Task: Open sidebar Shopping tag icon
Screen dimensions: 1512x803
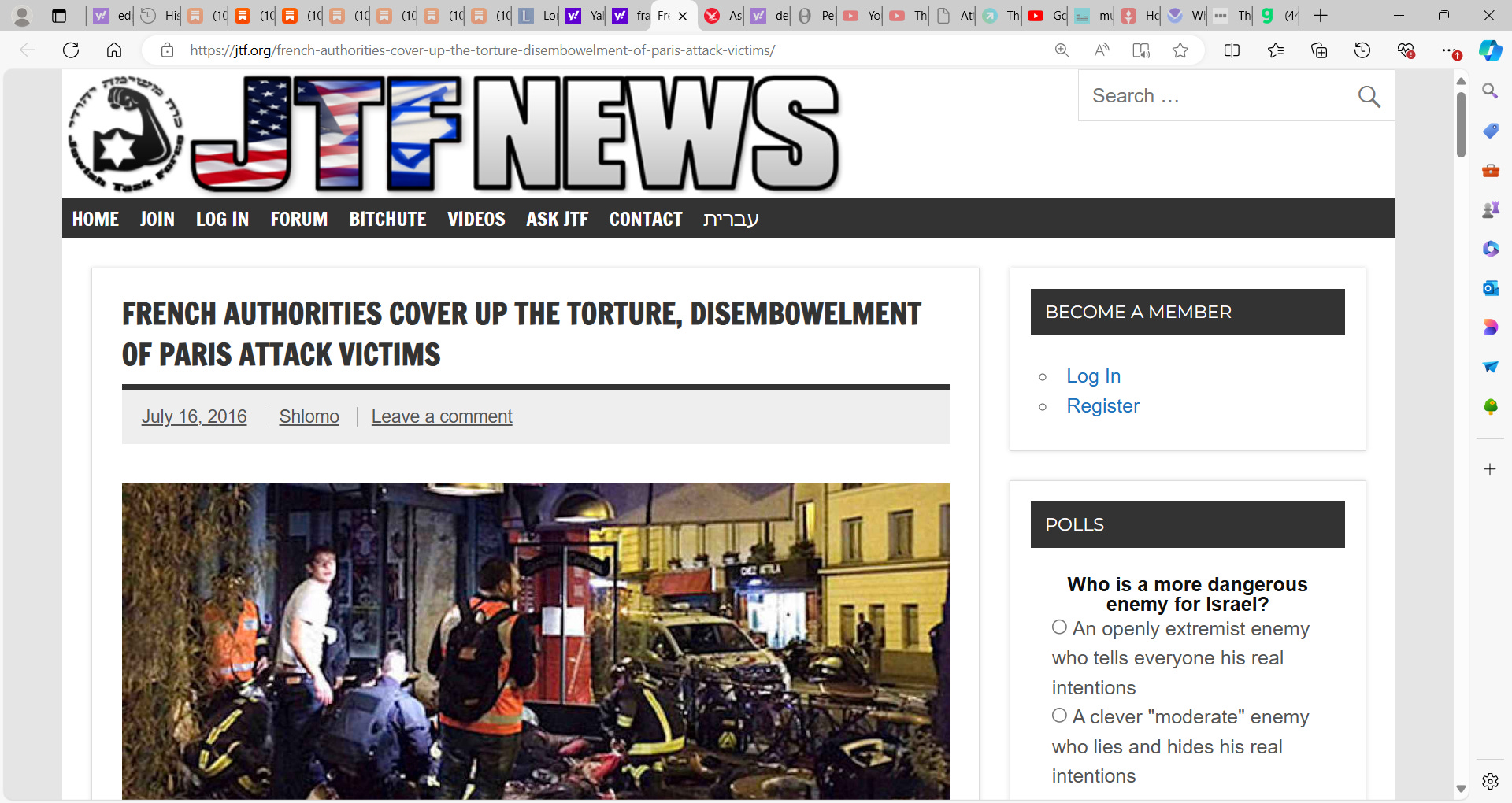Action: tap(1490, 131)
